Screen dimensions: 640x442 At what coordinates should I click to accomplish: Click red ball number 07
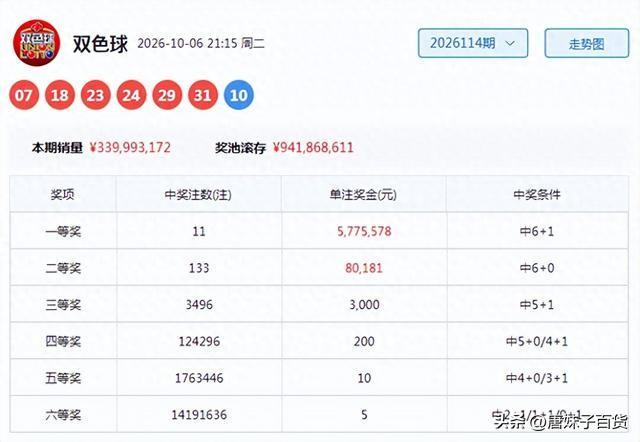coord(24,95)
